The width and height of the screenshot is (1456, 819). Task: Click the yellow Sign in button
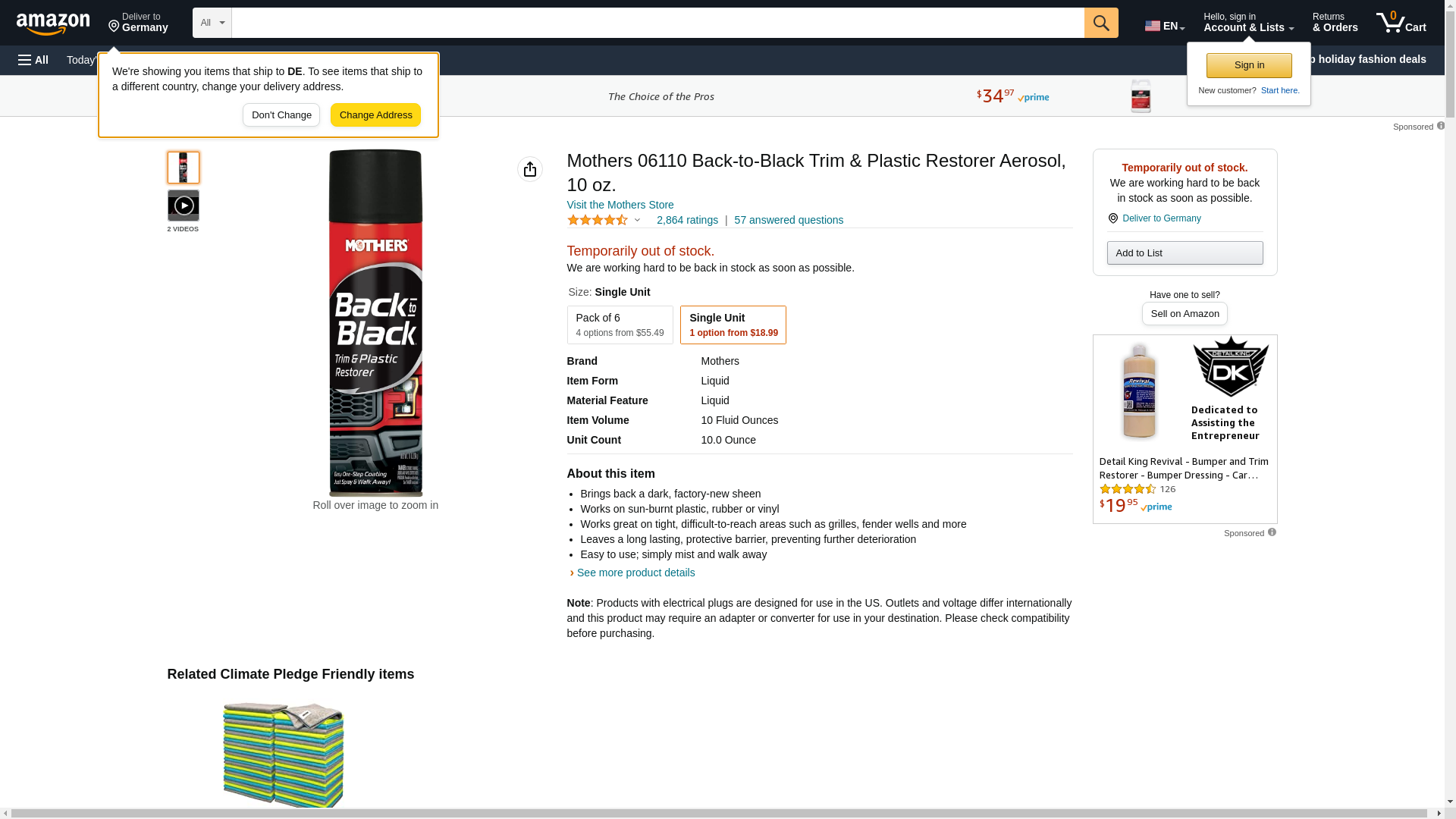tap(1249, 65)
